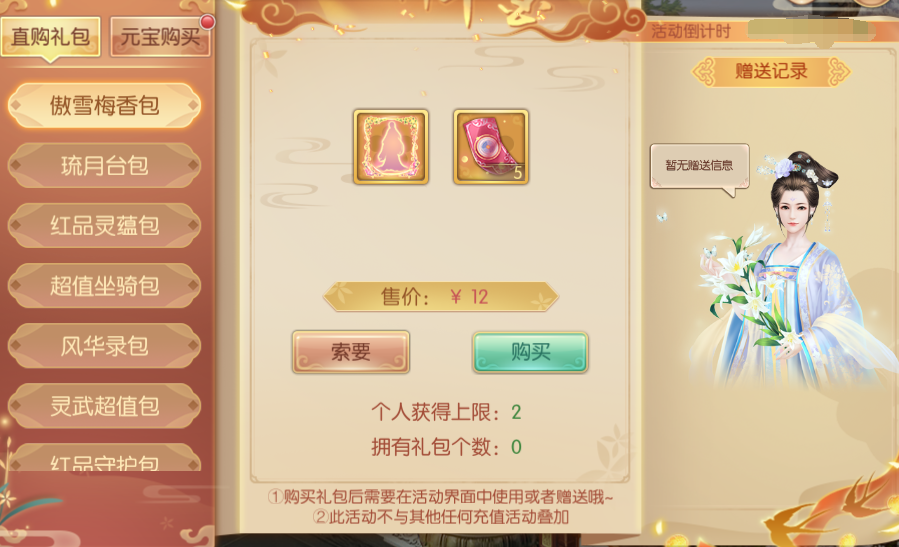This screenshot has width=899, height=547.
Task: Switch to the 元宝购买 tab
Action: point(161,37)
